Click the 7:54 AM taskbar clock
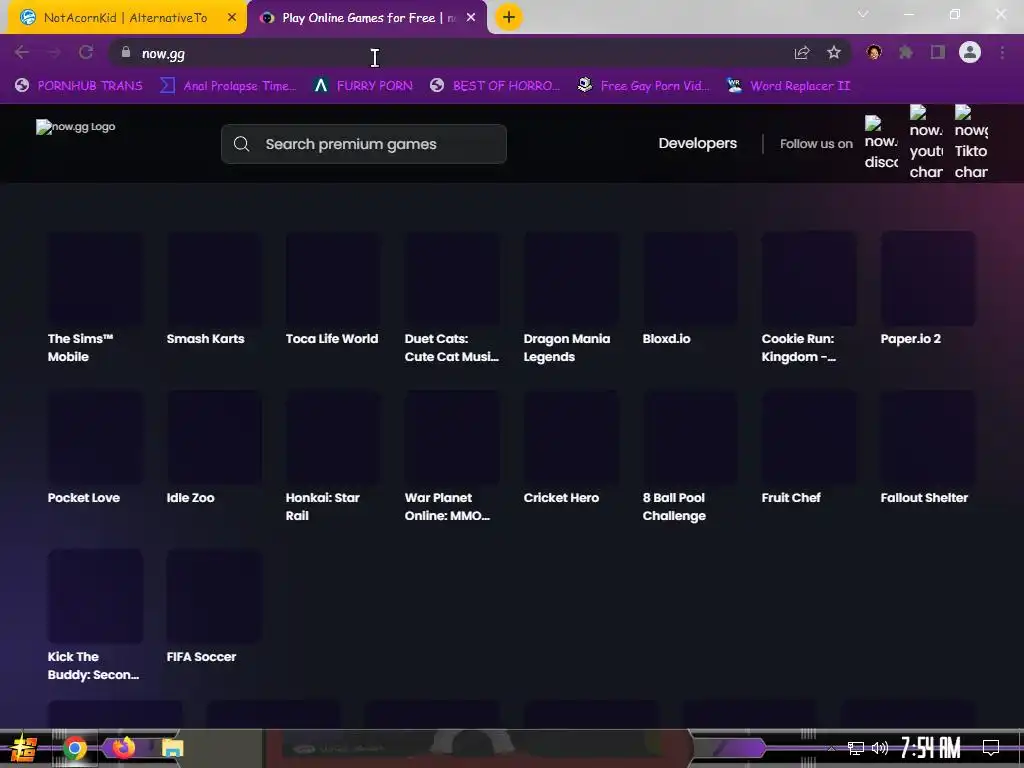 tap(931, 747)
